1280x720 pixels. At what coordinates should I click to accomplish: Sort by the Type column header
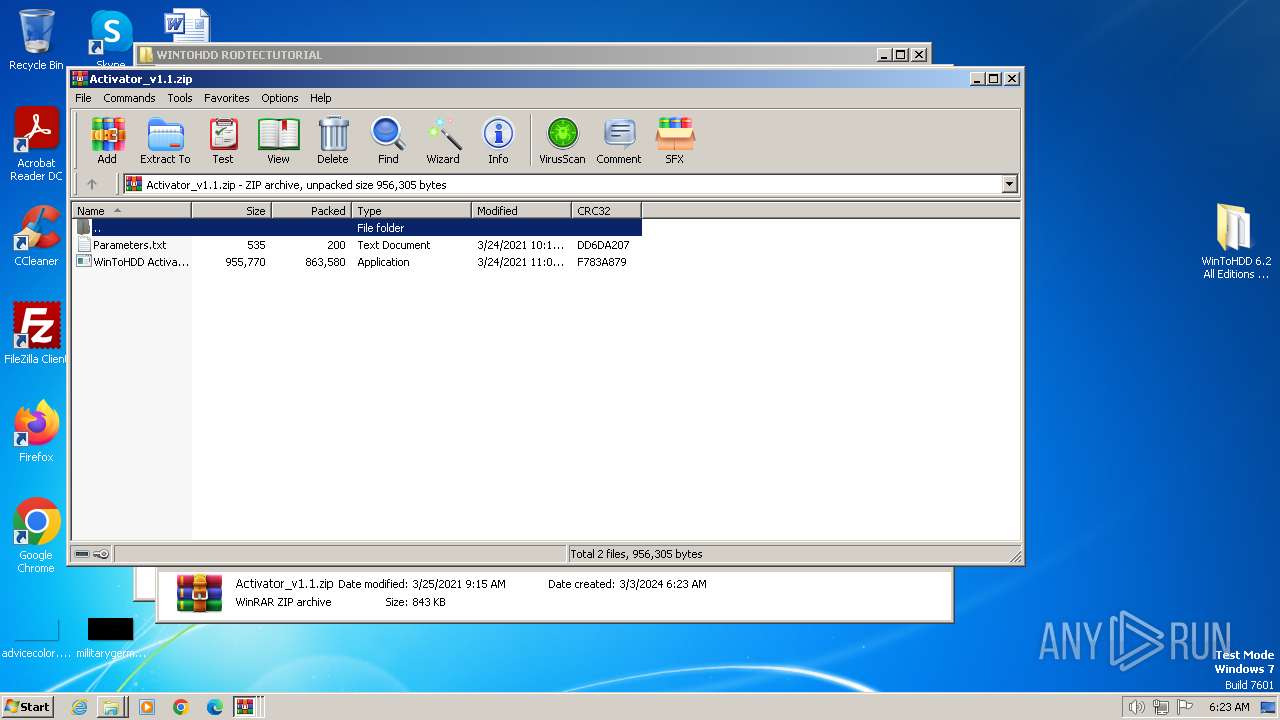point(411,210)
